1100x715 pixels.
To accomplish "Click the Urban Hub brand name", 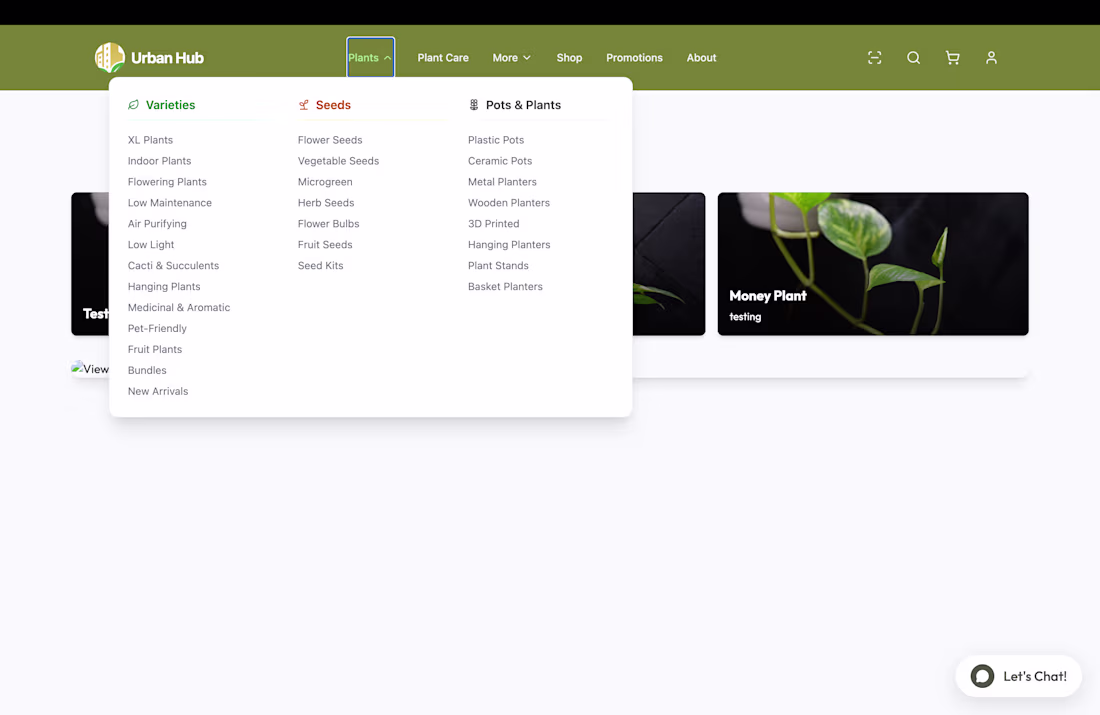I will point(167,58).
